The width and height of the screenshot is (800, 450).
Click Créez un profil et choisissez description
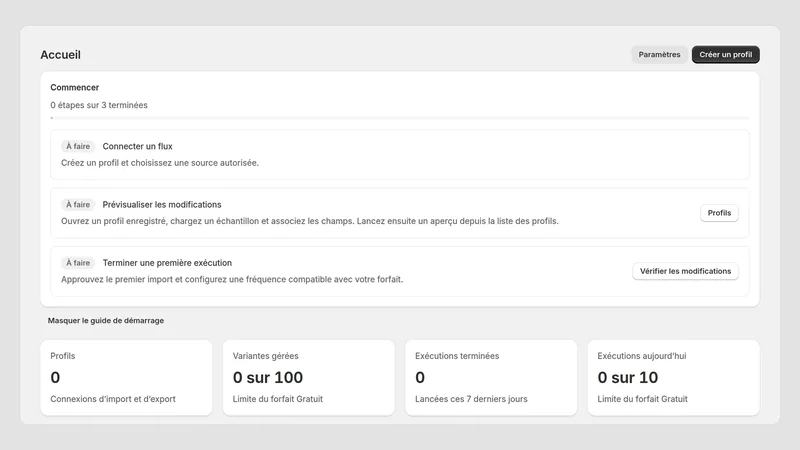click(x=160, y=163)
